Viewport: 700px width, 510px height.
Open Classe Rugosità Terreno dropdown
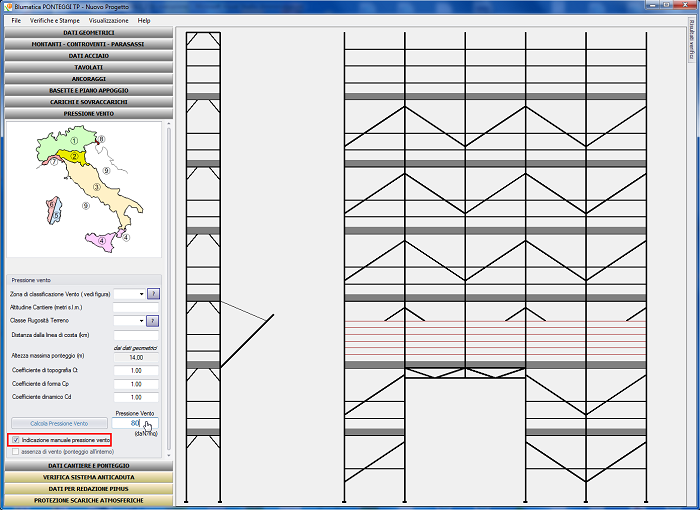[141, 320]
